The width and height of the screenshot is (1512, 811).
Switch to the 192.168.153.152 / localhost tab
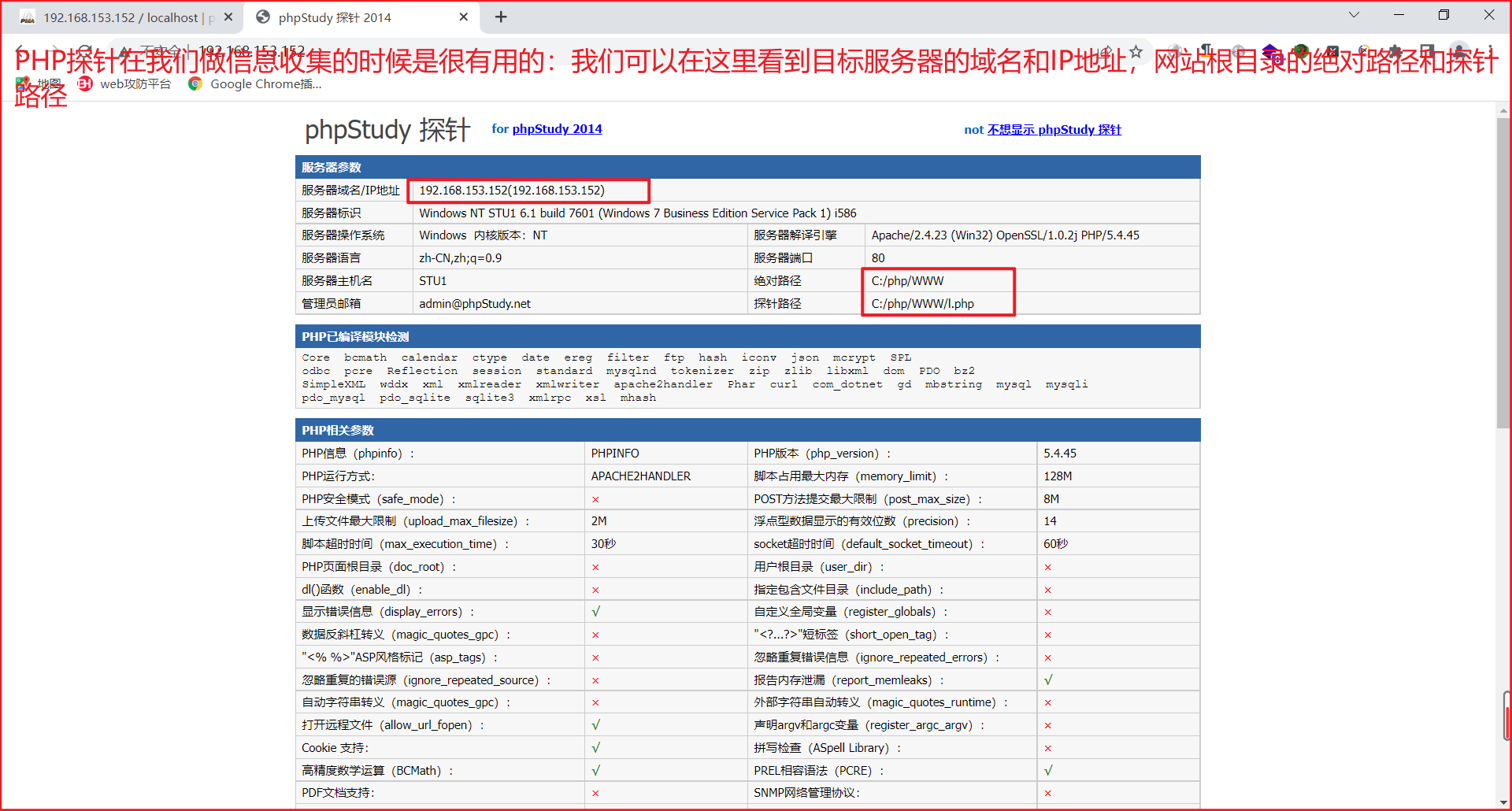[126, 17]
